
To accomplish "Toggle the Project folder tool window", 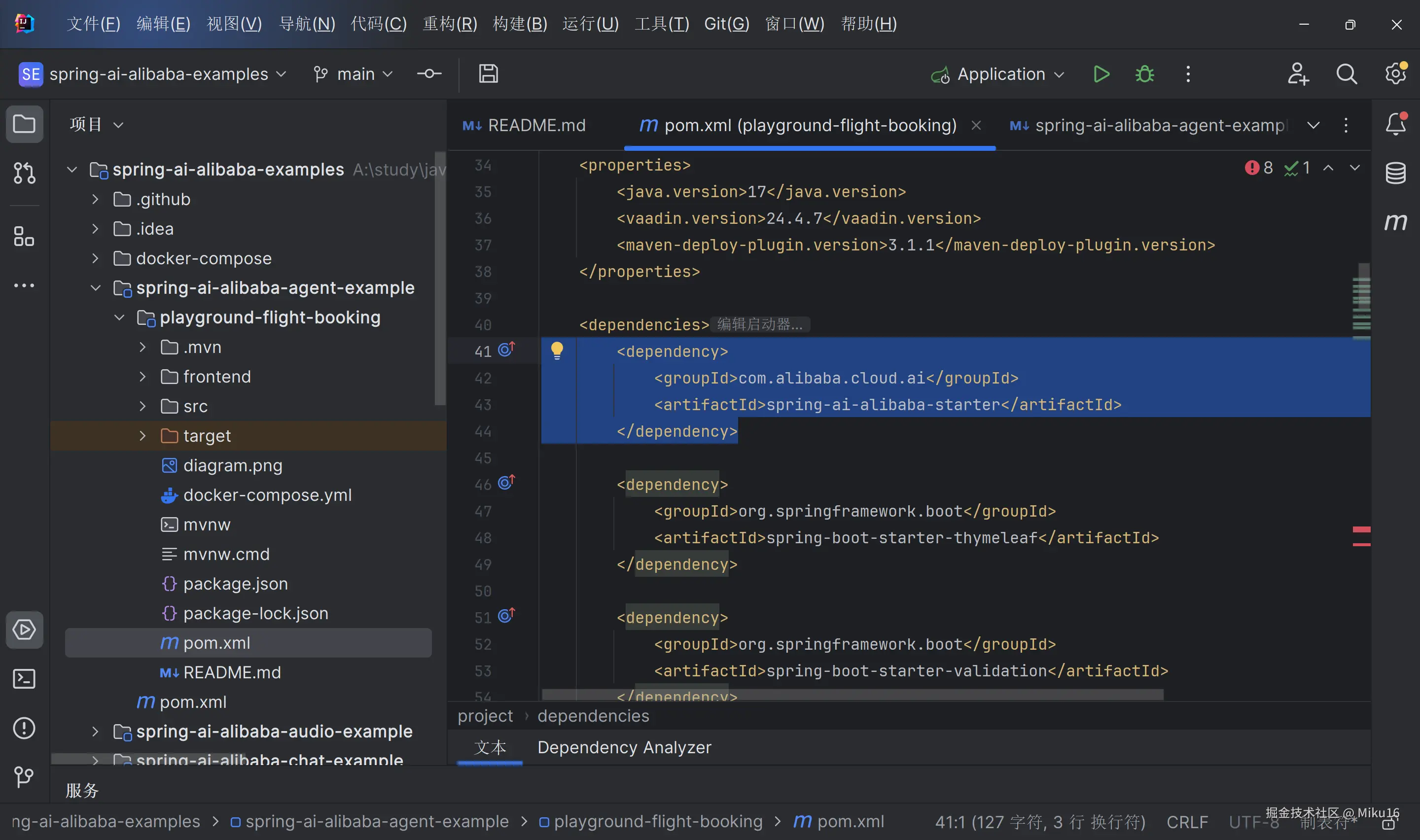I will click(24, 124).
